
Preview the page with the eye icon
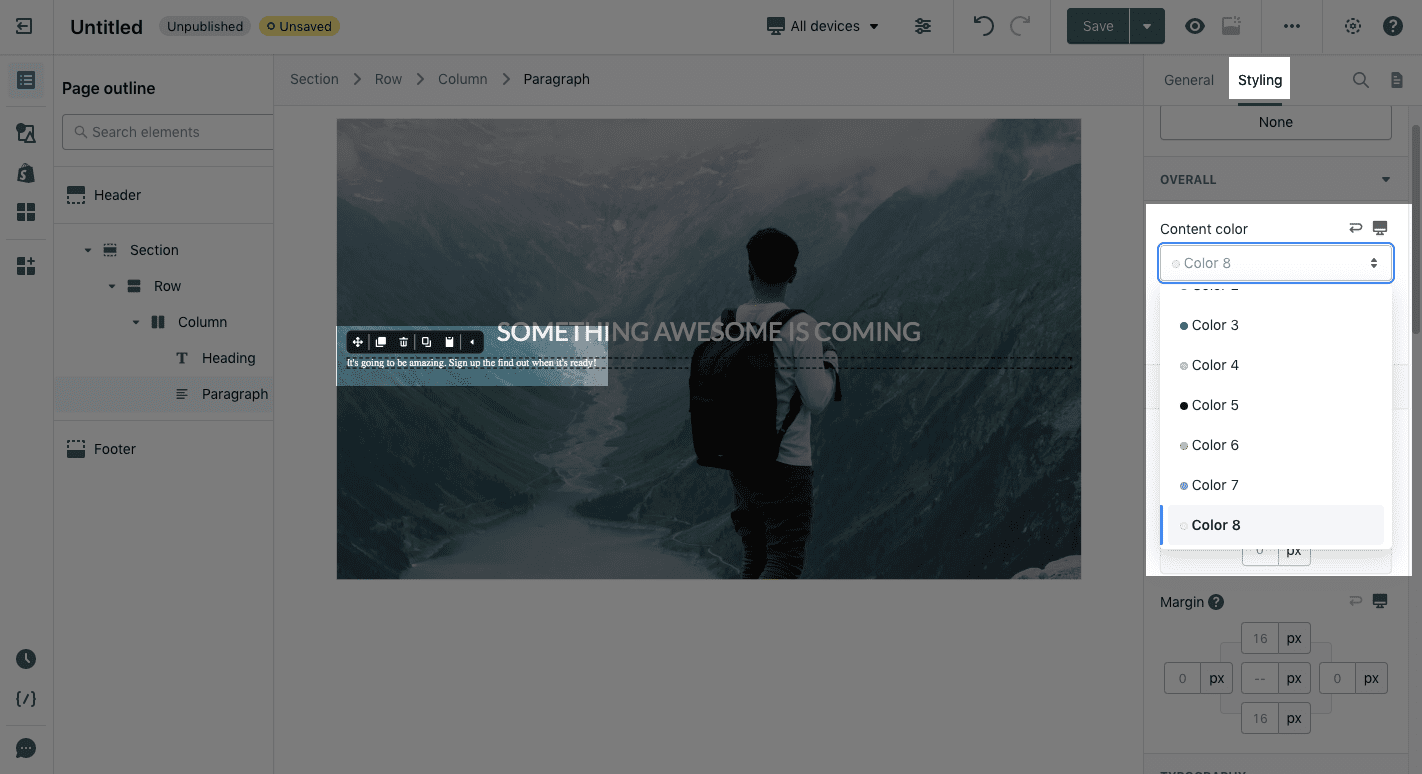coord(1194,26)
